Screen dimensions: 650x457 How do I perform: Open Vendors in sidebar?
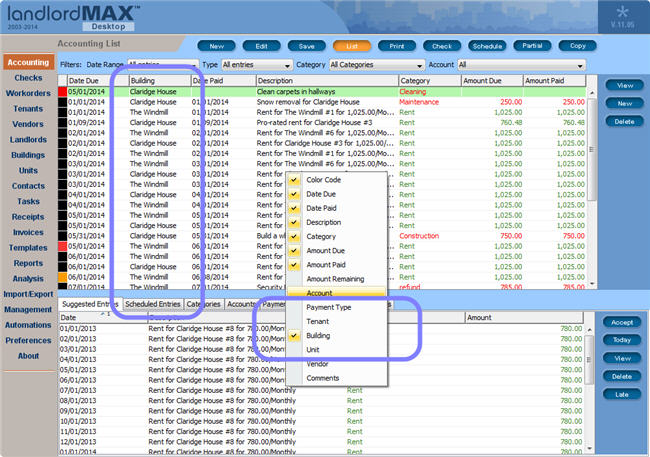28,124
